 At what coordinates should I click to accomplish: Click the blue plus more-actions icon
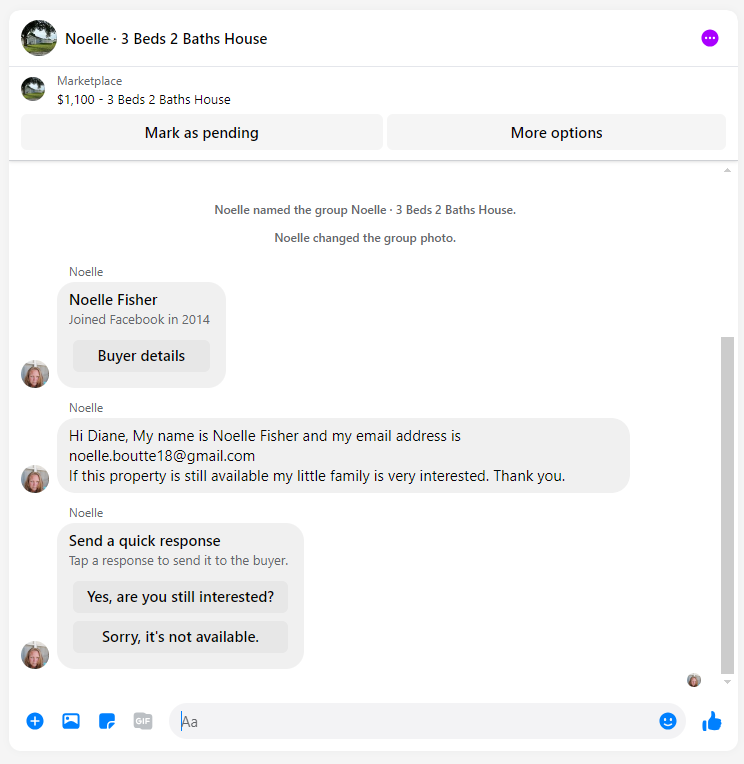35,721
